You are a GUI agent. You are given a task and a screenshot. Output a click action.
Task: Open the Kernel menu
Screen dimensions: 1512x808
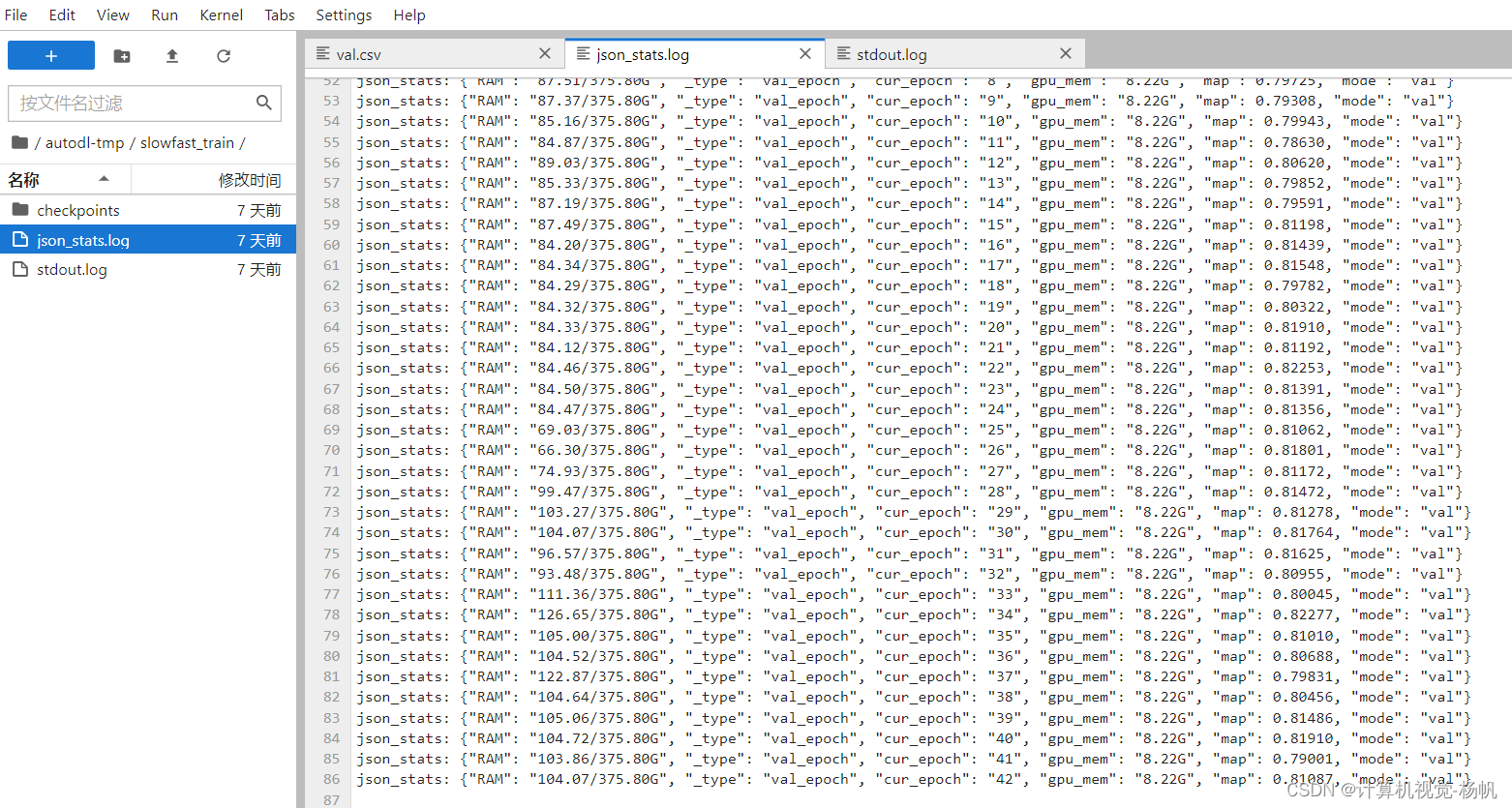(x=222, y=15)
